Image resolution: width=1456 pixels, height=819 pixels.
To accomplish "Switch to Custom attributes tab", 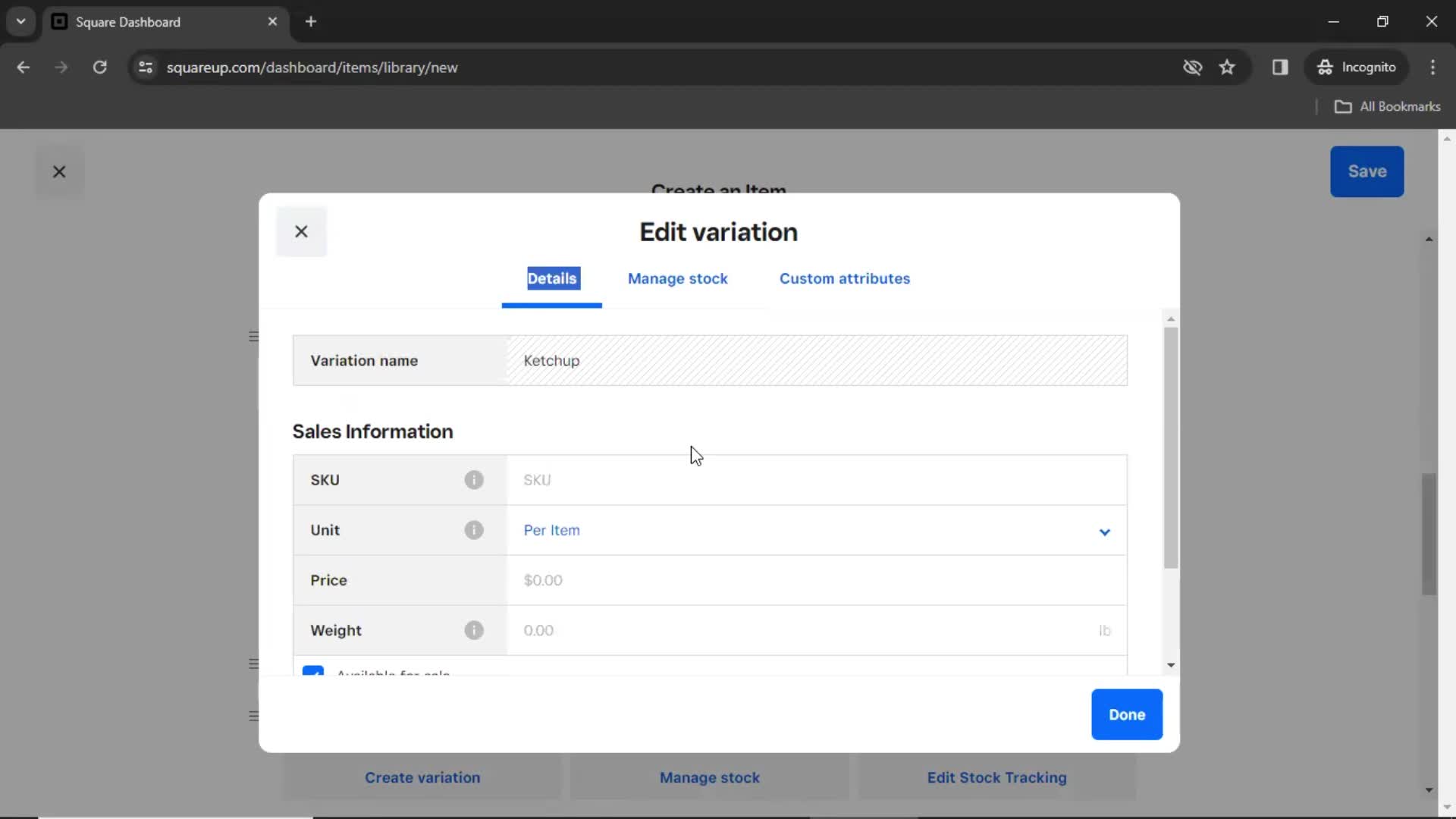I will click(845, 278).
